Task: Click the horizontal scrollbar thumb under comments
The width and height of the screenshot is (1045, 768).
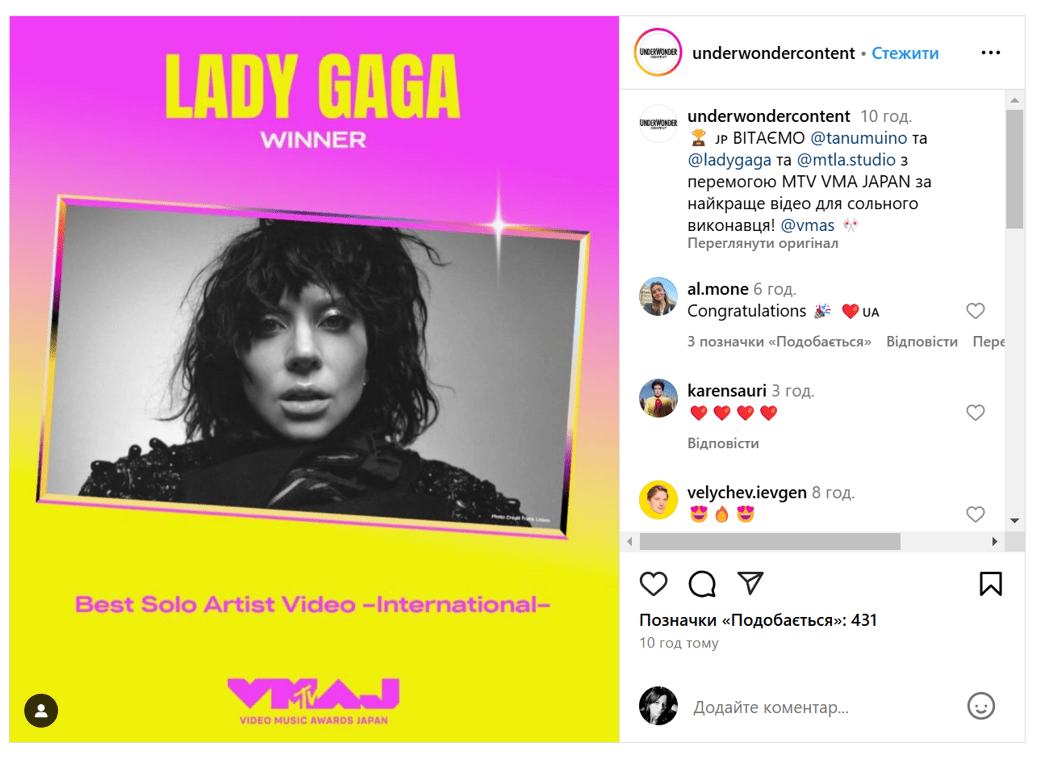Action: coord(770,541)
